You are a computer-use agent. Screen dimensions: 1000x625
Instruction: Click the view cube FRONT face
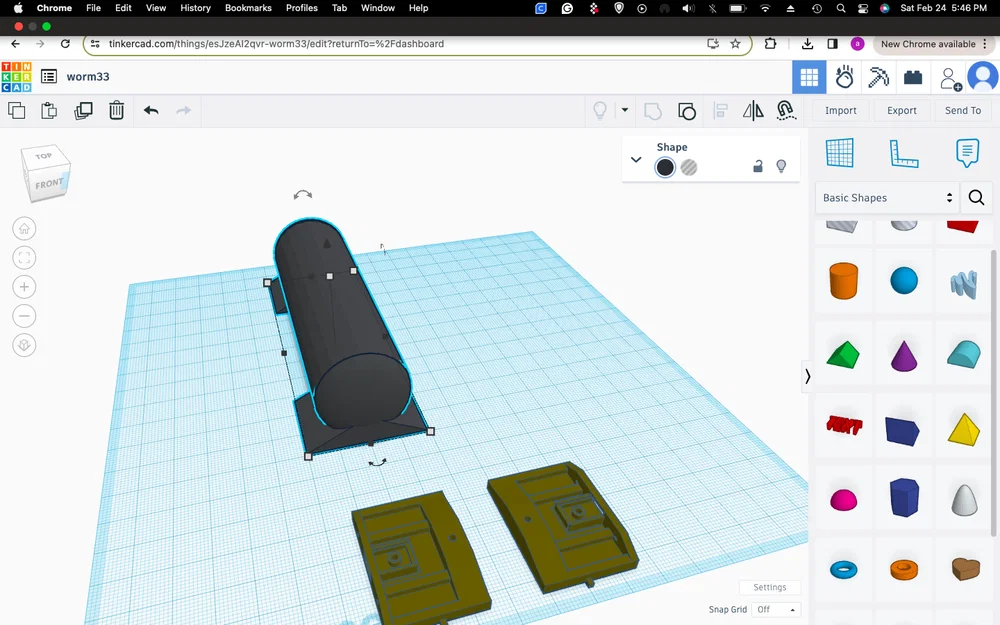48,184
